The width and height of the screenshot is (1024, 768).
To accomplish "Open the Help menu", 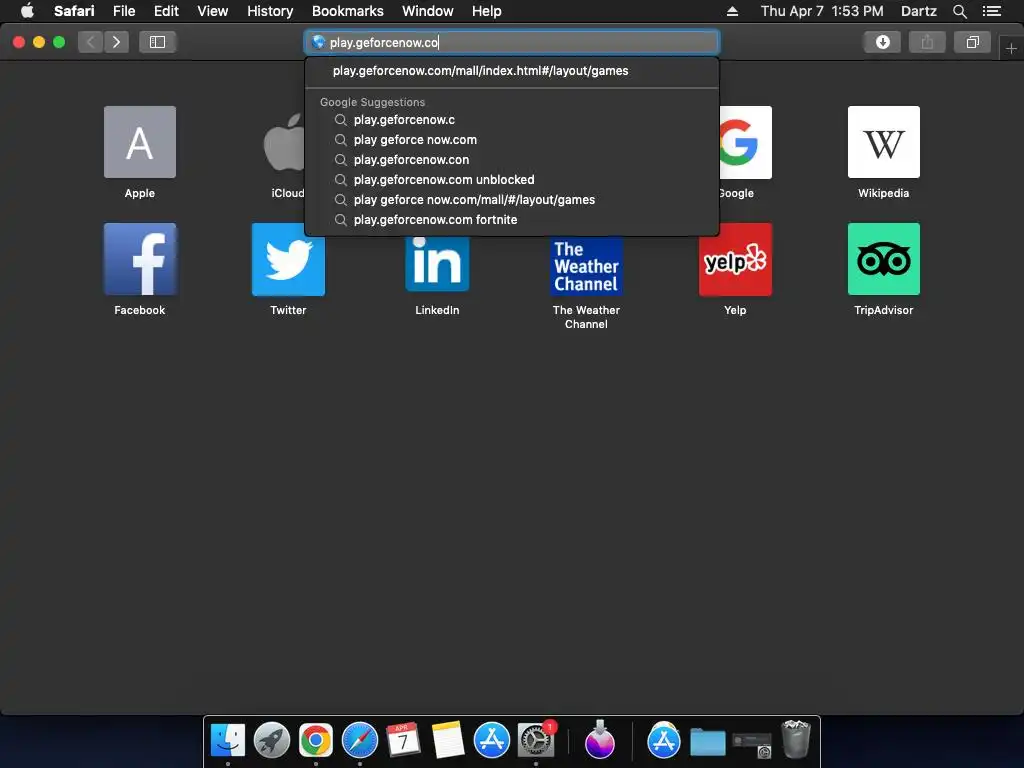I will coord(487,11).
